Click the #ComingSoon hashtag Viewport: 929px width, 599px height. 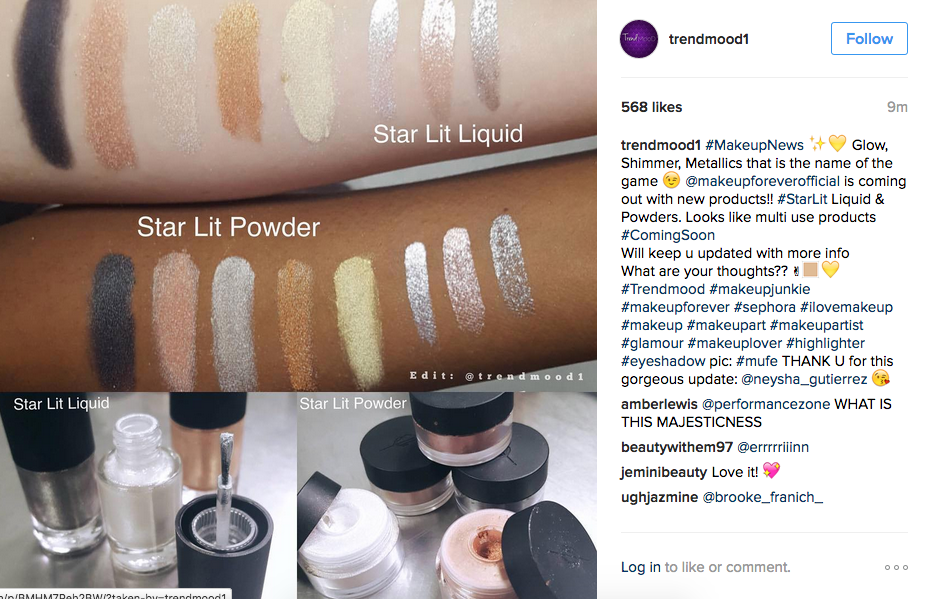click(668, 235)
